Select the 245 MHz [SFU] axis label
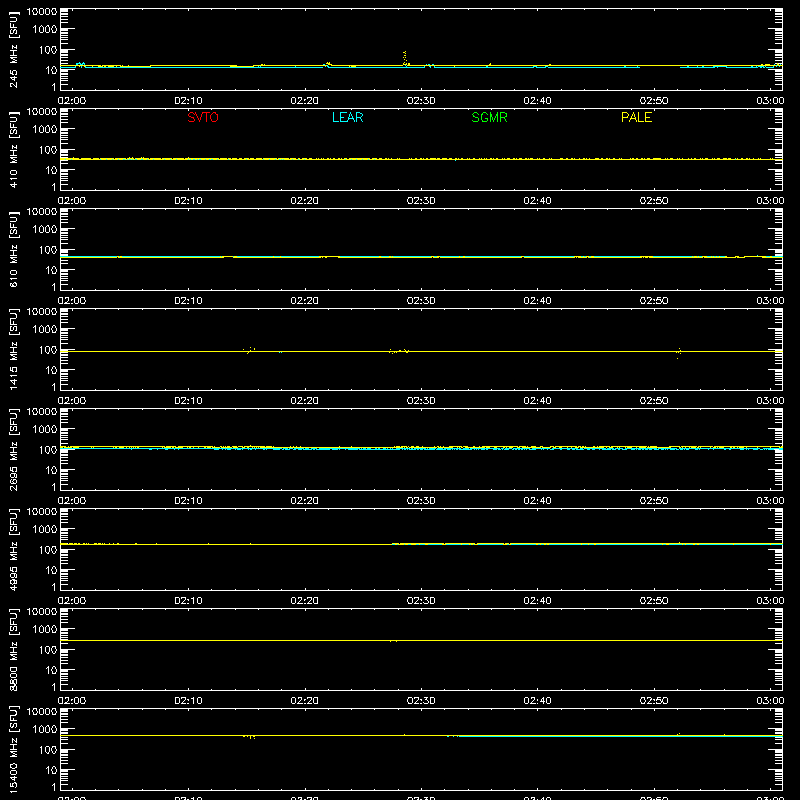 point(13,49)
